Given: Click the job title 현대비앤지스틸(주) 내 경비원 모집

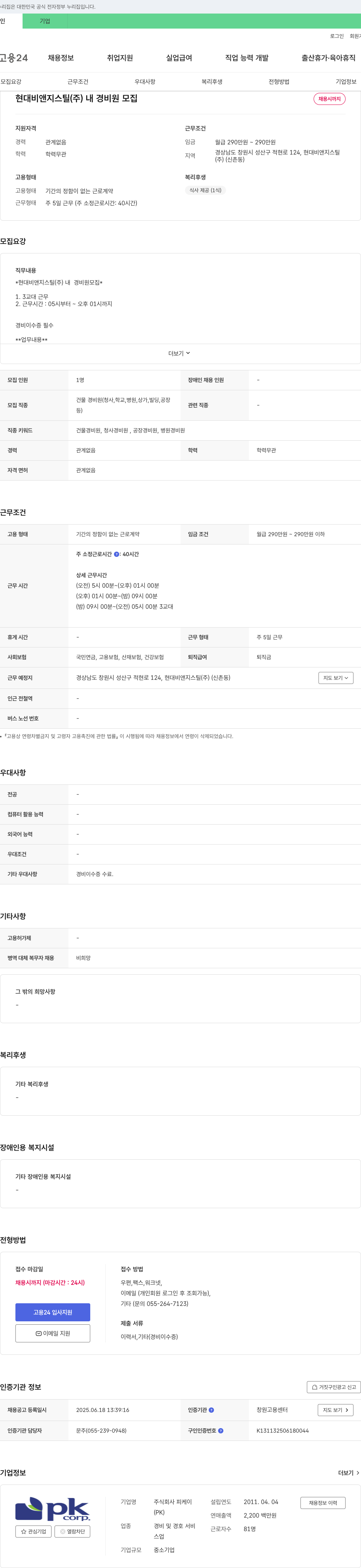Looking at the screenshot, I should pos(76,99).
